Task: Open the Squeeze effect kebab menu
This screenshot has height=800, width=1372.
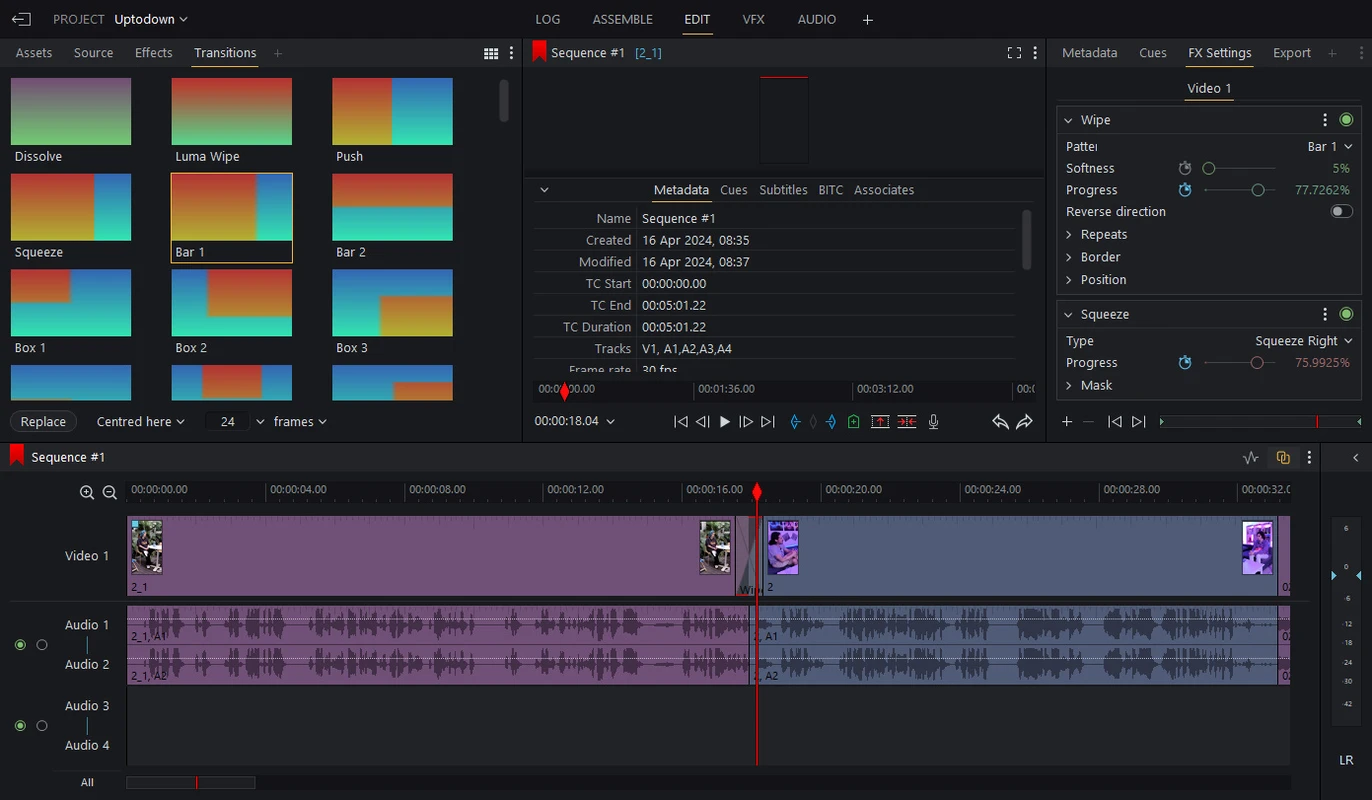Action: [x=1325, y=314]
